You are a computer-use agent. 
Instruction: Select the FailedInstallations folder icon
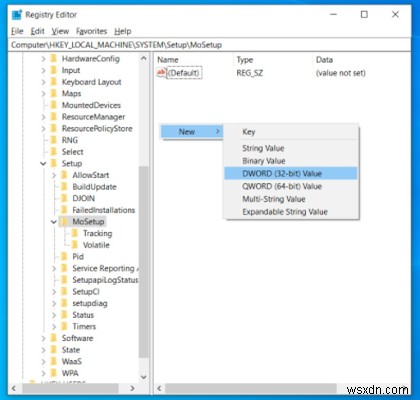(64, 210)
